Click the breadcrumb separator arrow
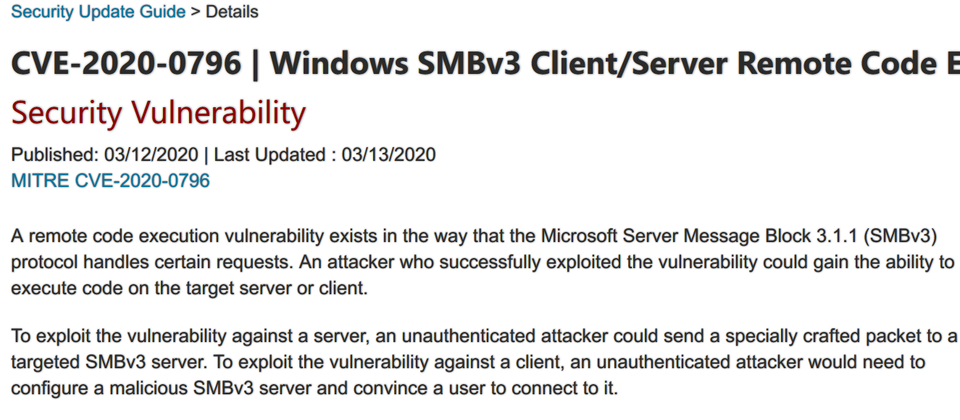Screen dimensions: 960x420 point(195,12)
